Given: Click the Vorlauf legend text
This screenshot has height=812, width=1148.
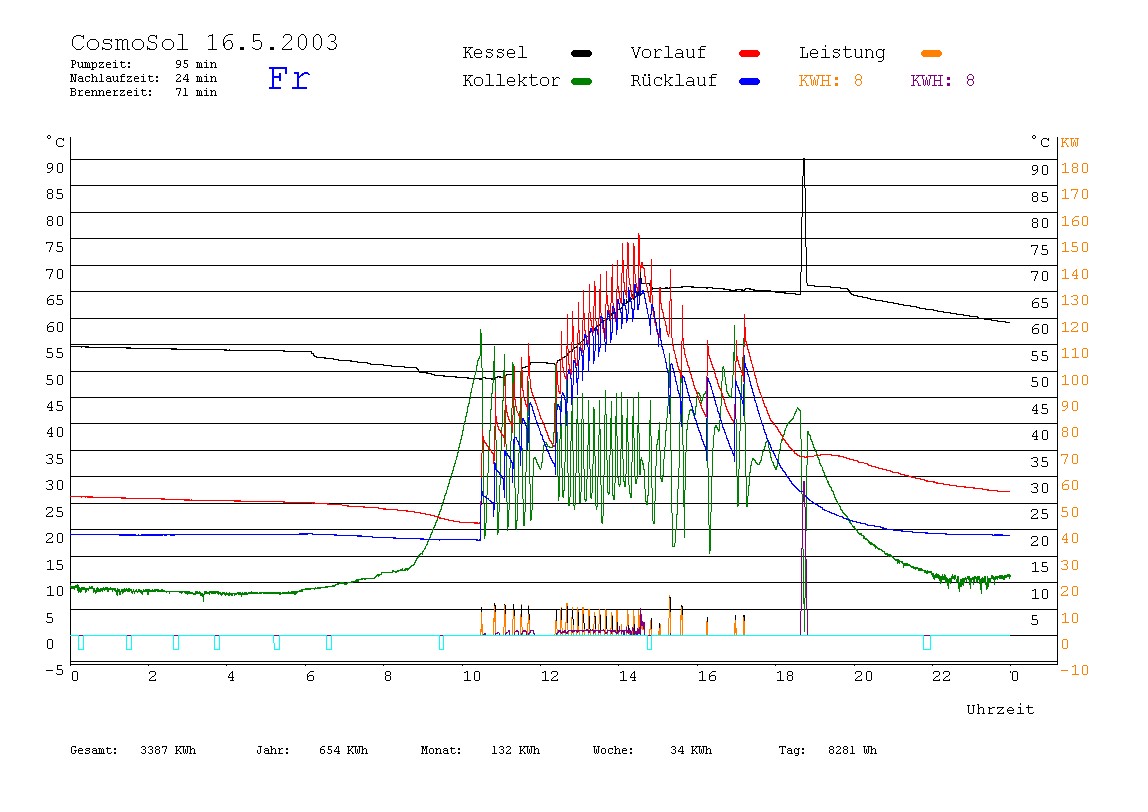Looking at the screenshot, I should pyautogui.click(x=668, y=53).
